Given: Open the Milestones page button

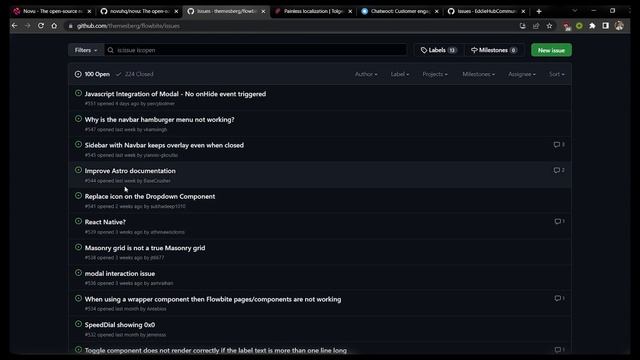Looking at the screenshot, I should click(494, 50).
